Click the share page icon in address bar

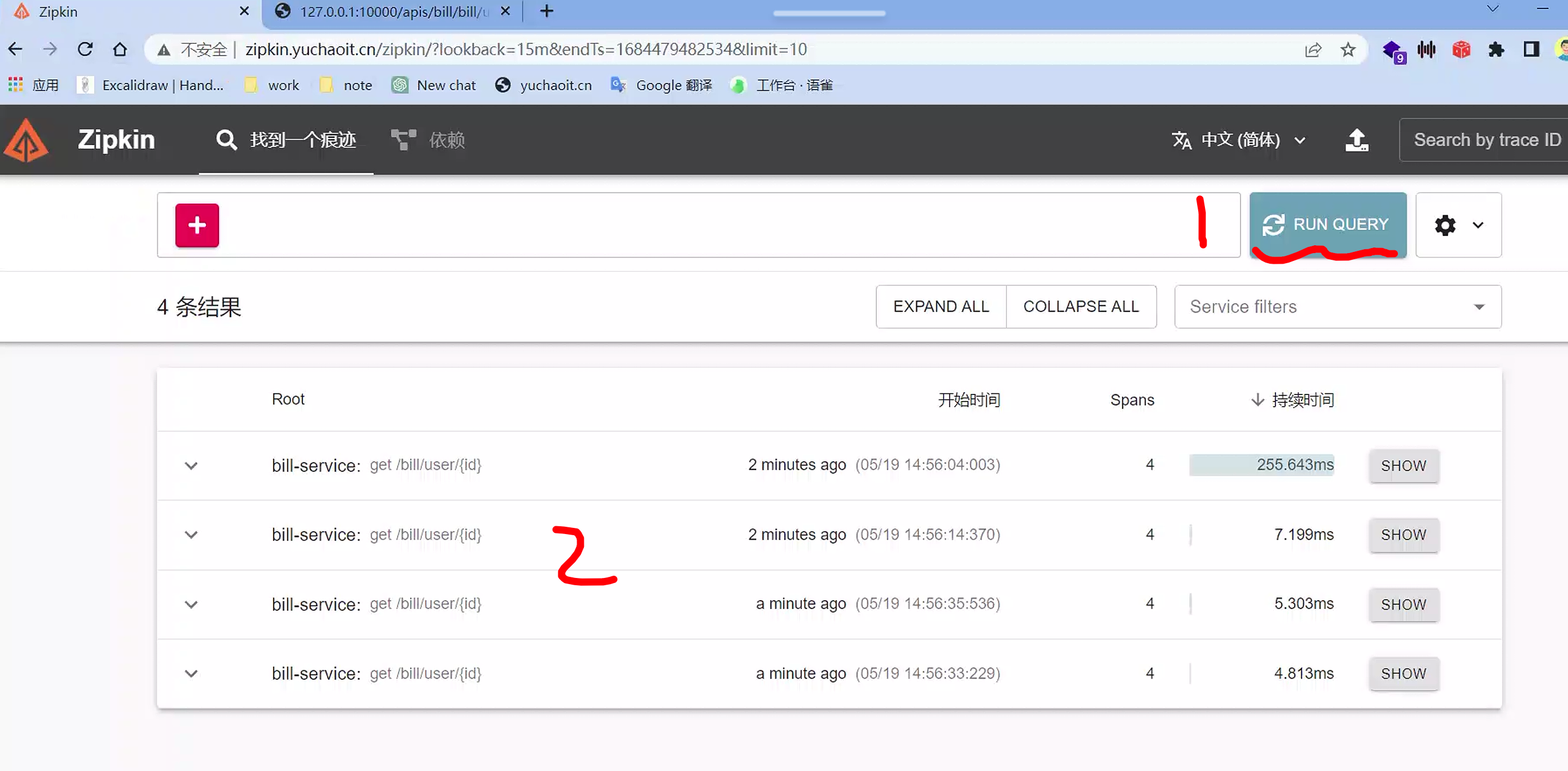(1313, 50)
